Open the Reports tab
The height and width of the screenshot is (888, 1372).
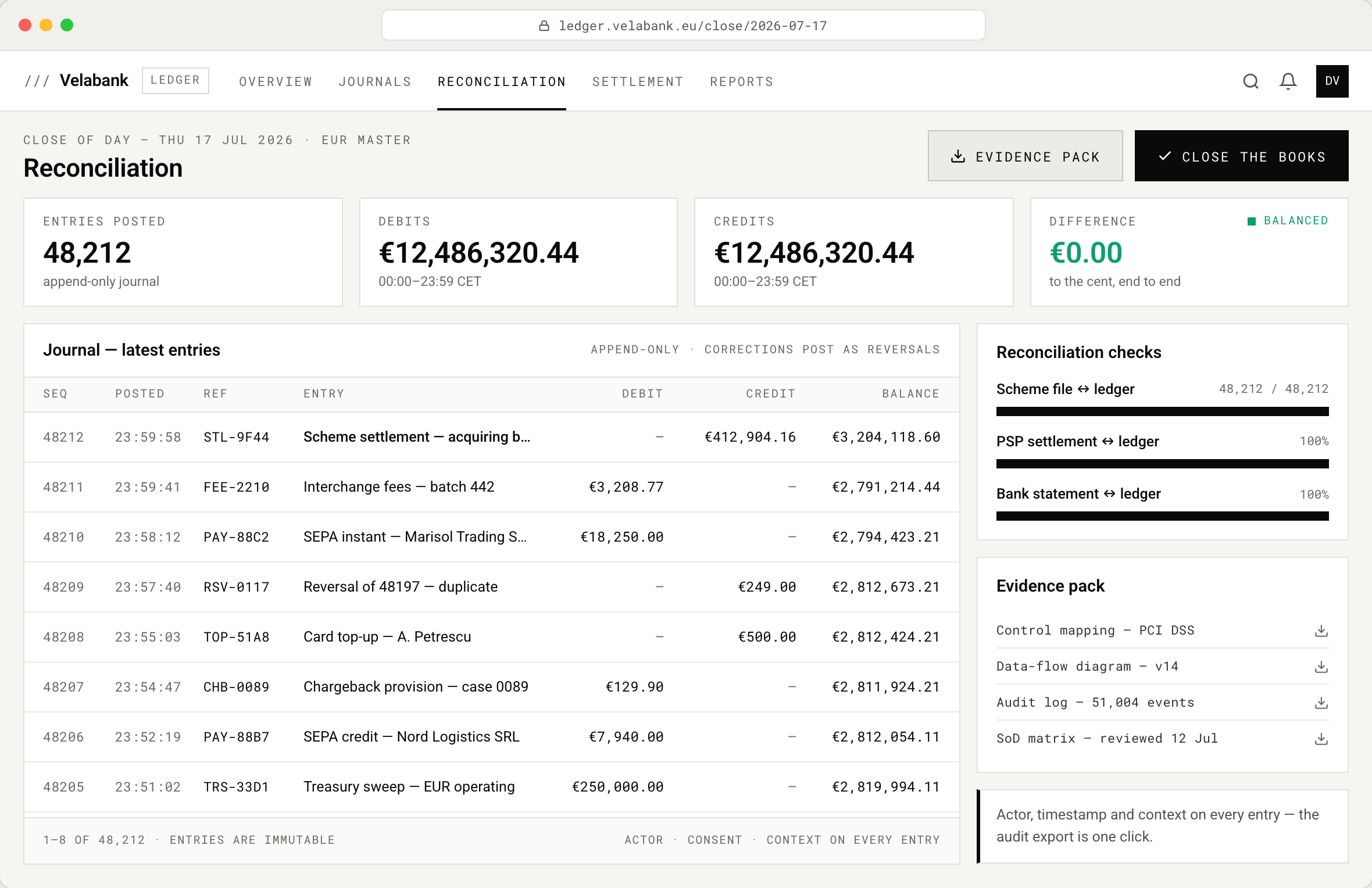[742, 81]
